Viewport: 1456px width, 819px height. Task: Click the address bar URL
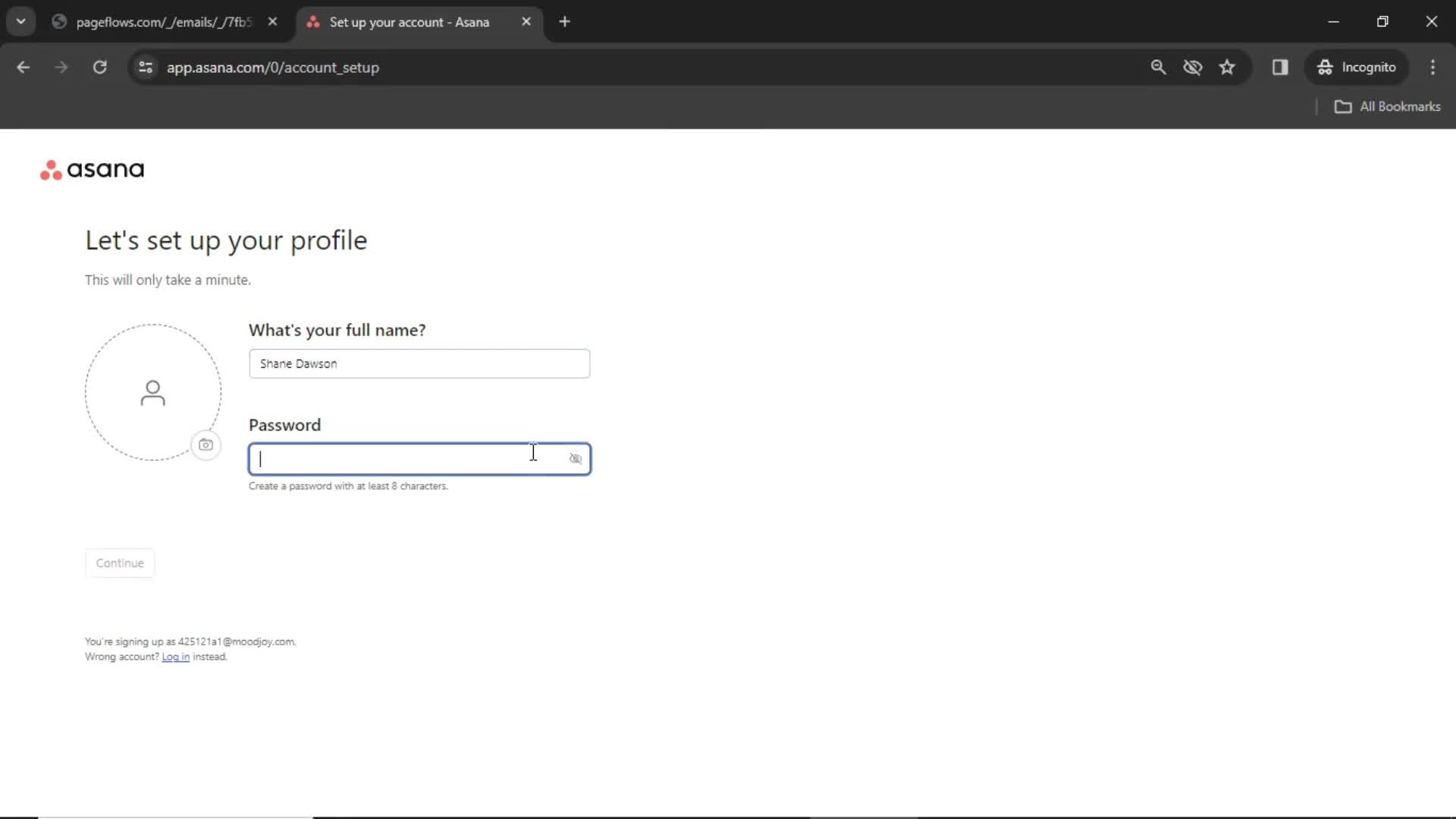click(273, 67)
